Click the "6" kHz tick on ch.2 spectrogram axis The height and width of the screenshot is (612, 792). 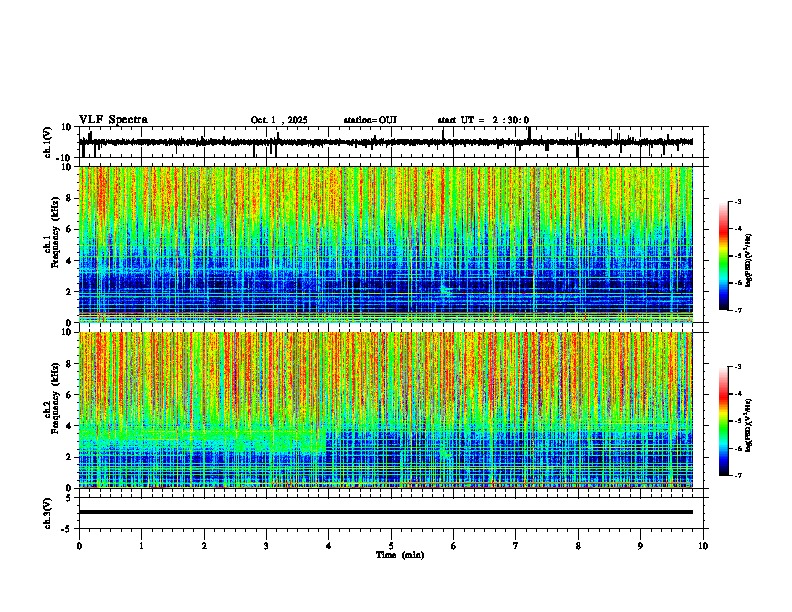[x=70, y=395]
